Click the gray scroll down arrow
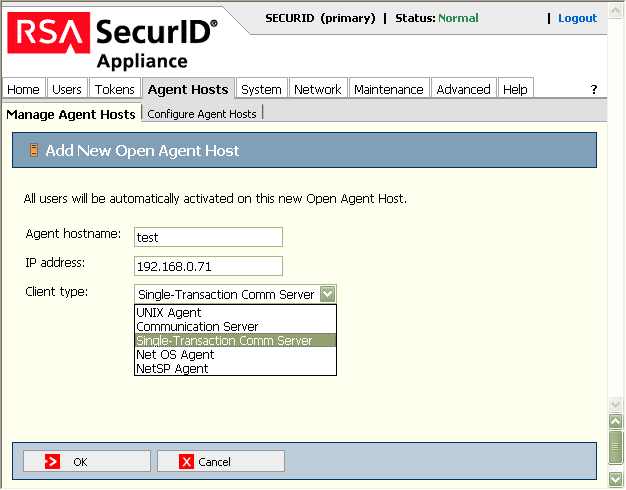Screen dimensions: 626x490 (615, 404)
